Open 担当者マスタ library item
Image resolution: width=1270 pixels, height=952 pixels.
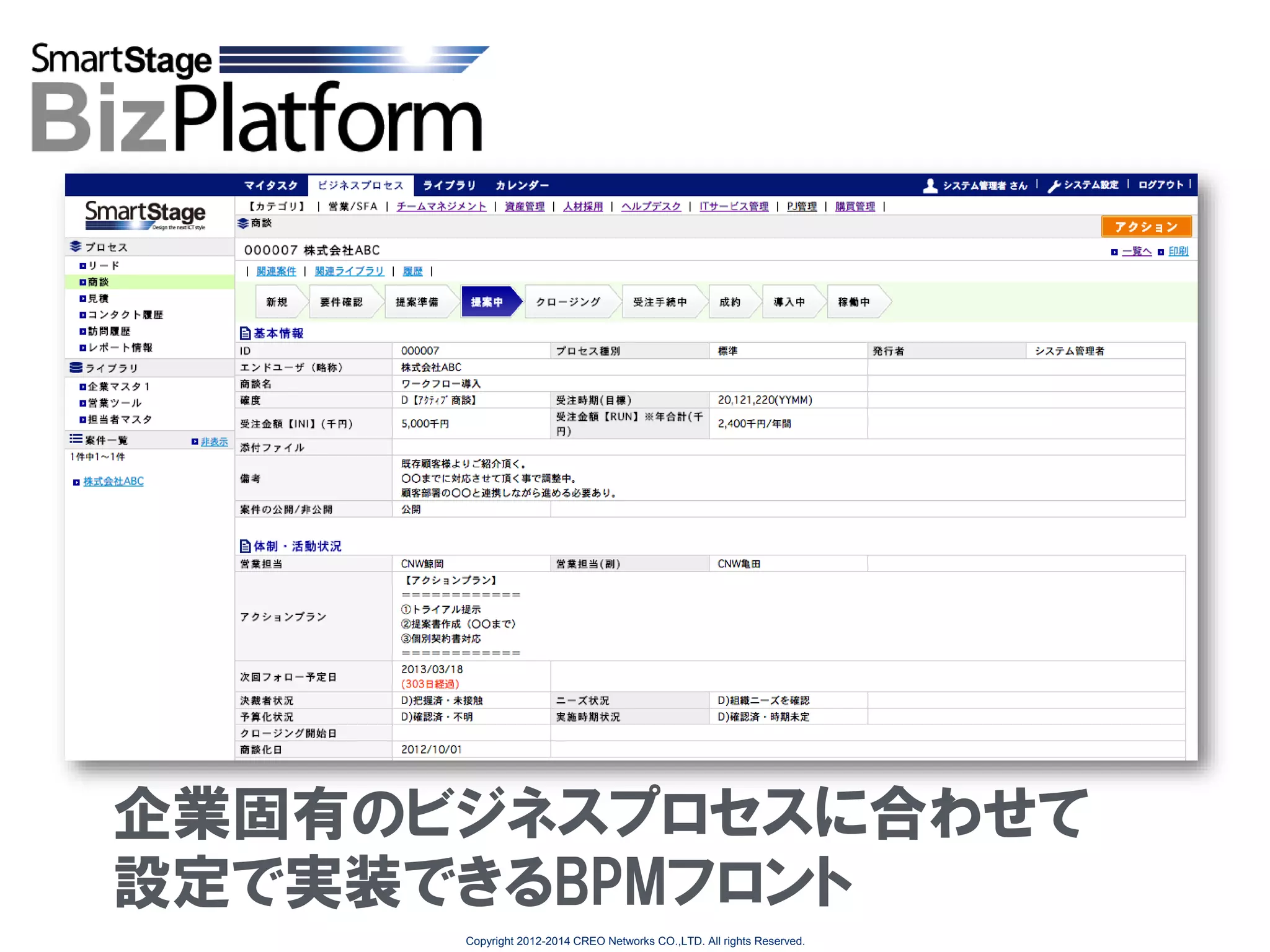(120, 420)
